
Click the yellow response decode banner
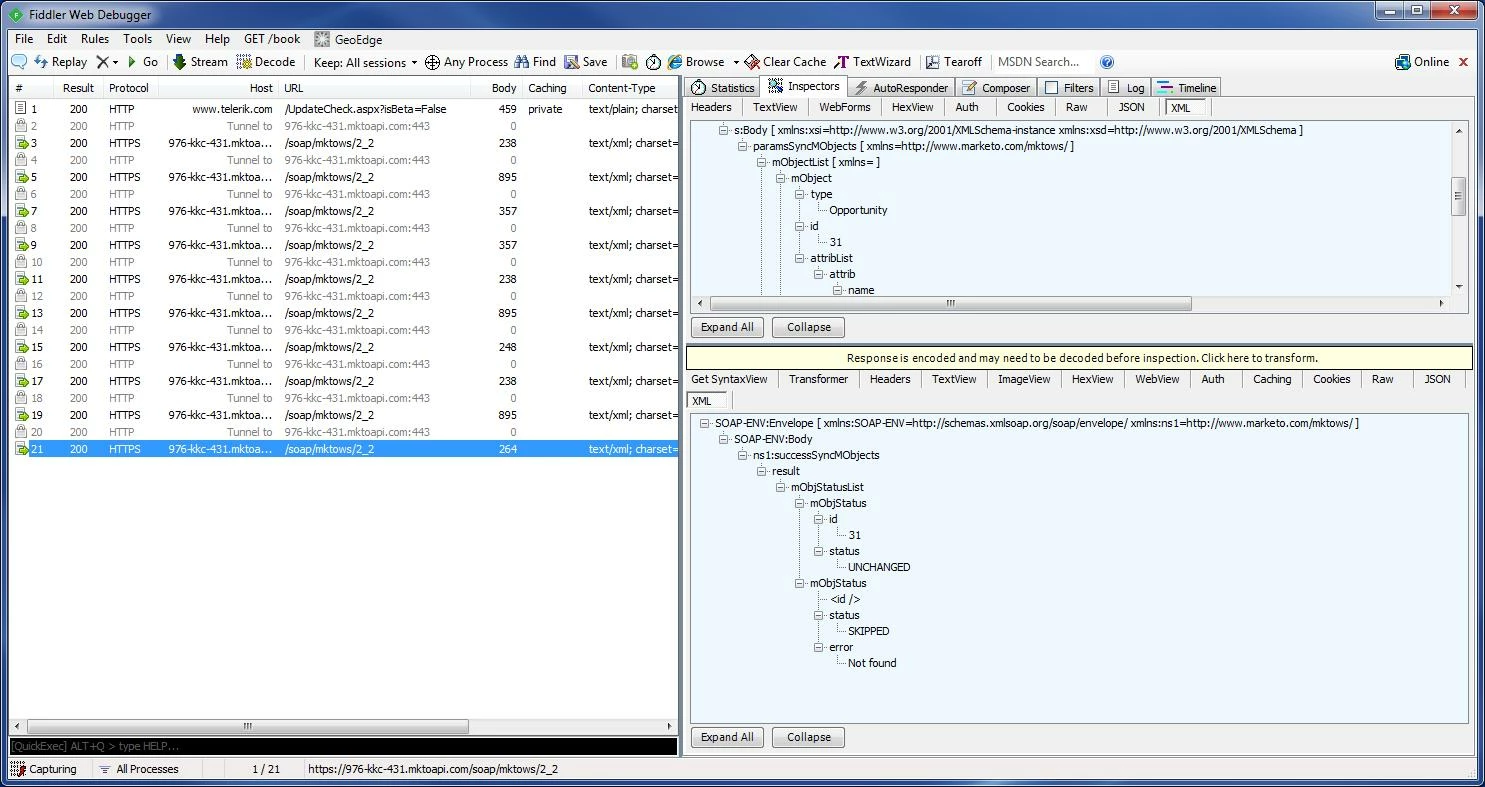(1080, 358)
